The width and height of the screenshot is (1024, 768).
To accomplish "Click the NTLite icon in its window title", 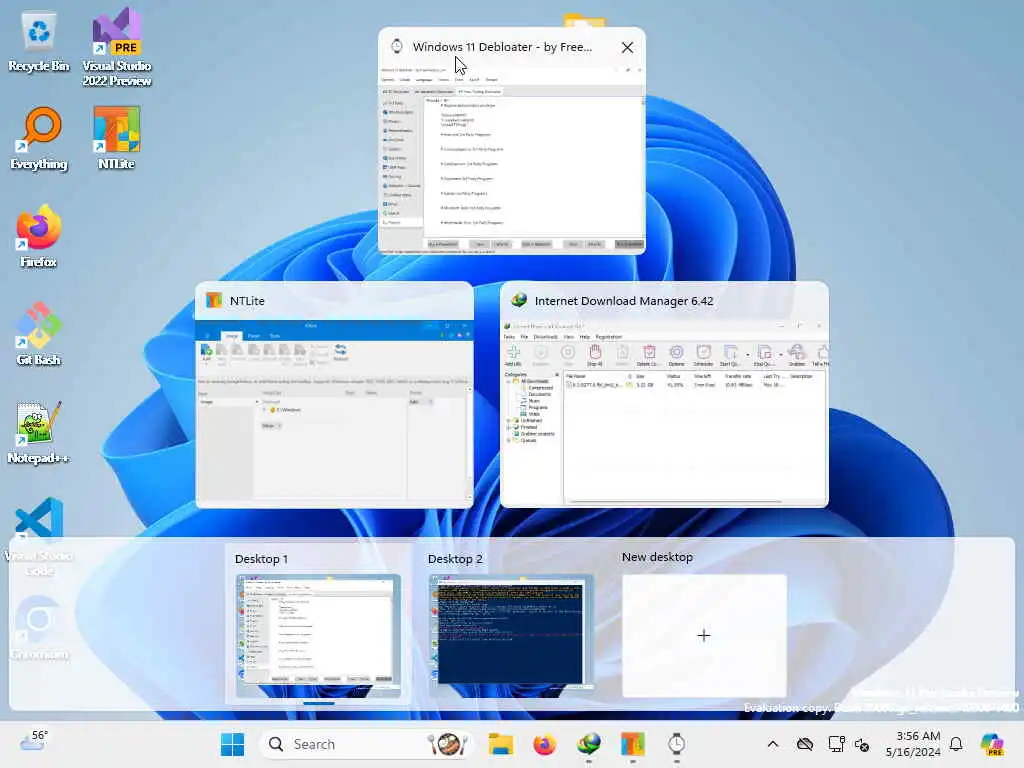I will coord(214,300).
